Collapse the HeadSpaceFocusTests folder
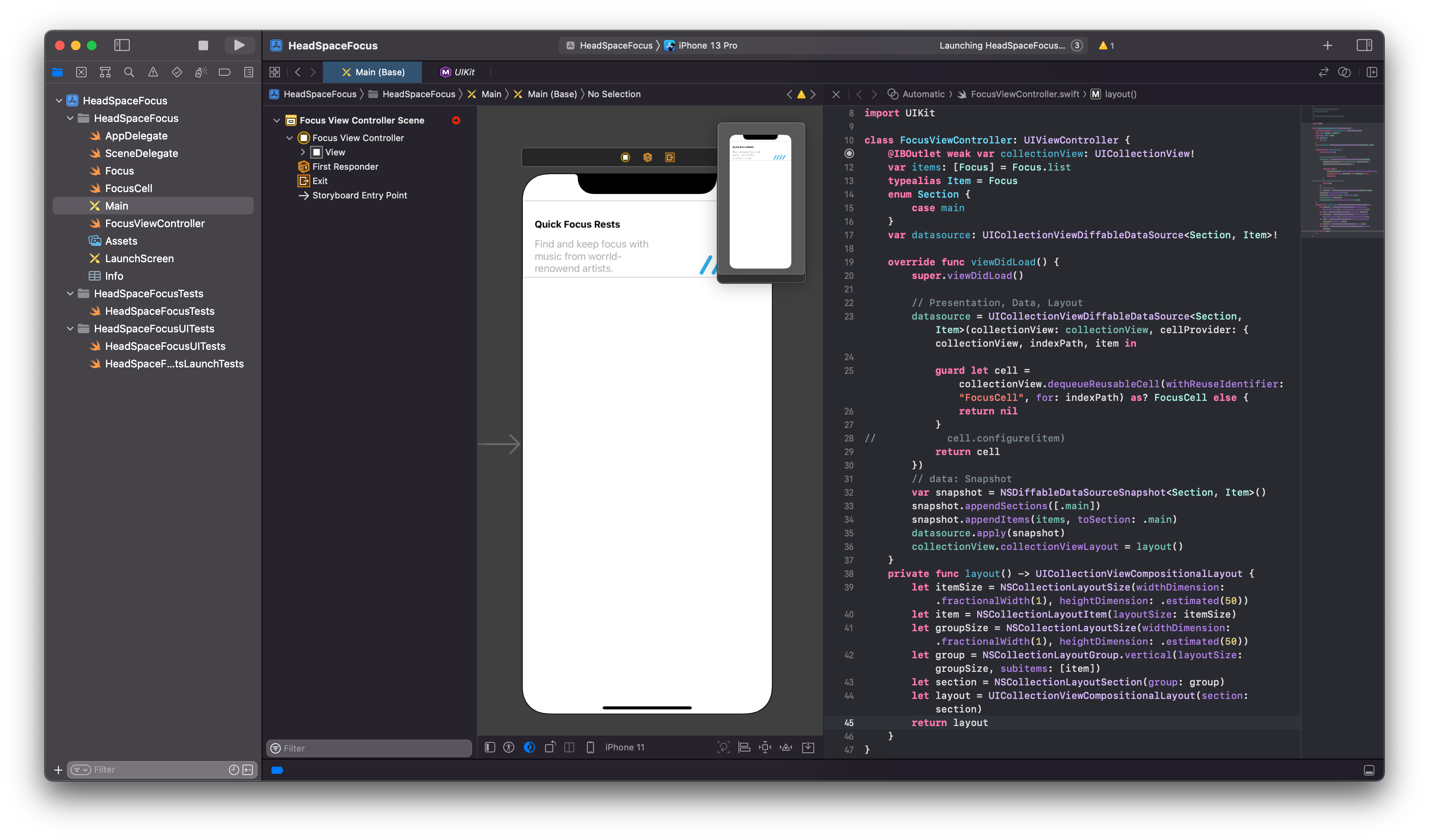Screen dimensions: 1429x840 [70, 294]
